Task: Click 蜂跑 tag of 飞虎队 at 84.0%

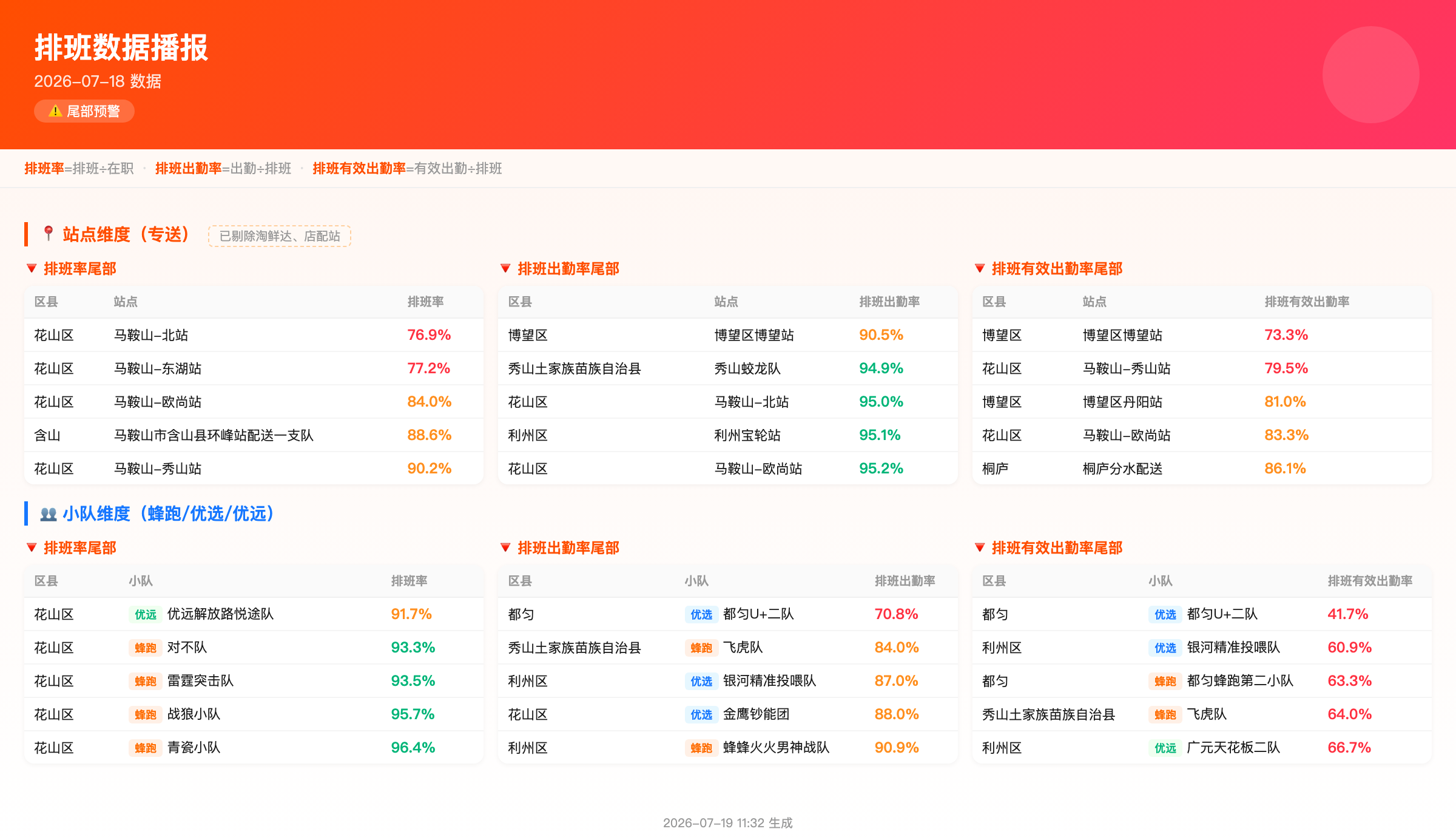Action: tap(701, 648)
